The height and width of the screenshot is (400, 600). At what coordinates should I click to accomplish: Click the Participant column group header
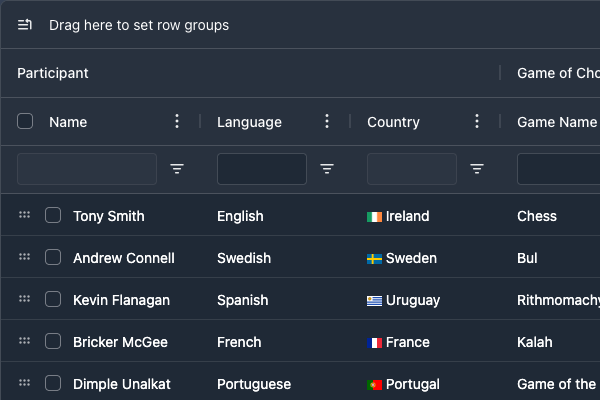point(53,73)
